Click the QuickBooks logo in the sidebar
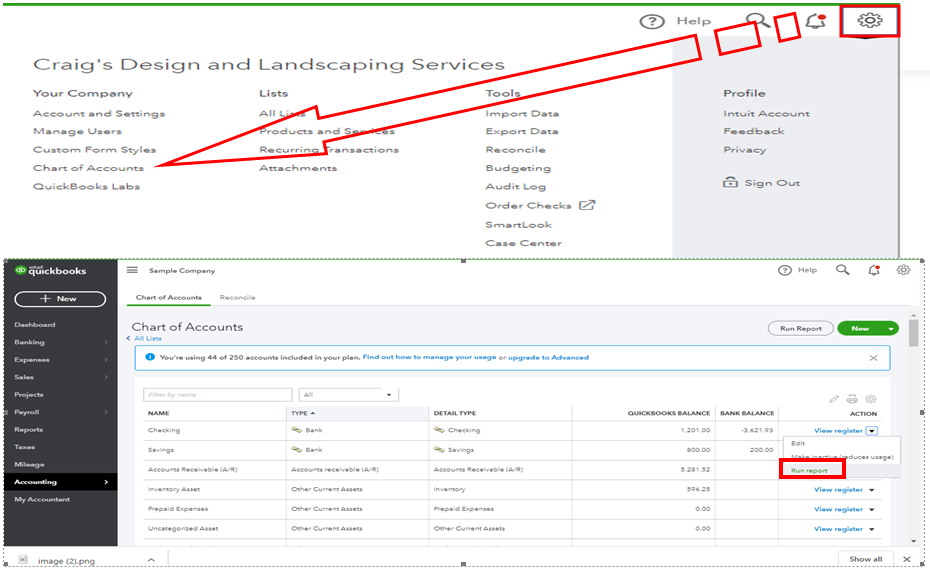930x573 pixels. click(x=51, y=270)
